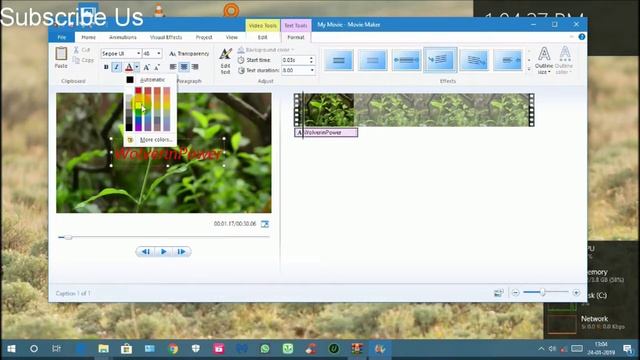640x360 pixels.
Task: Click the preview seek slider handle
Action: click(68, 237)
